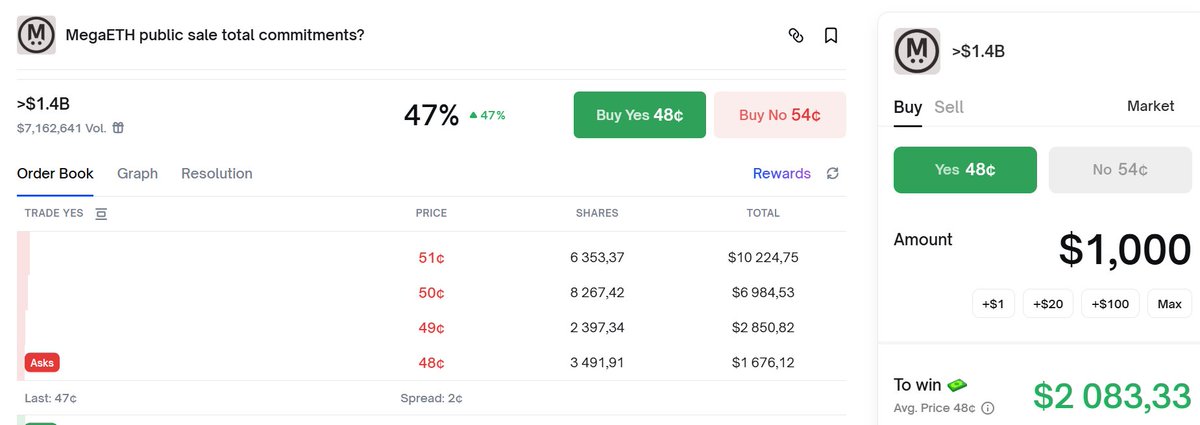This screenshot has width=1200, height=425.
Task: Click the layout icon beside TRADE YES
Action: tap(101, 214)
